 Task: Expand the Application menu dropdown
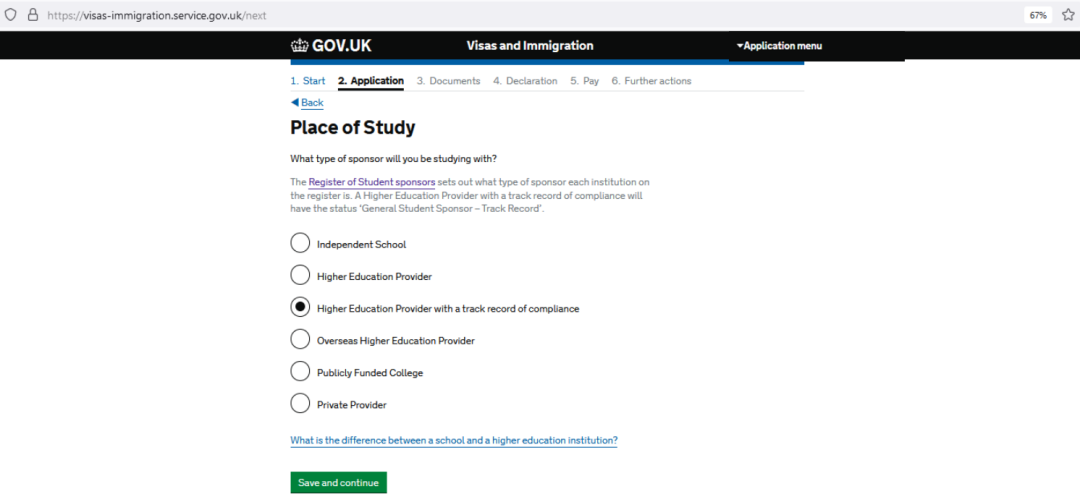pos(779,46)
